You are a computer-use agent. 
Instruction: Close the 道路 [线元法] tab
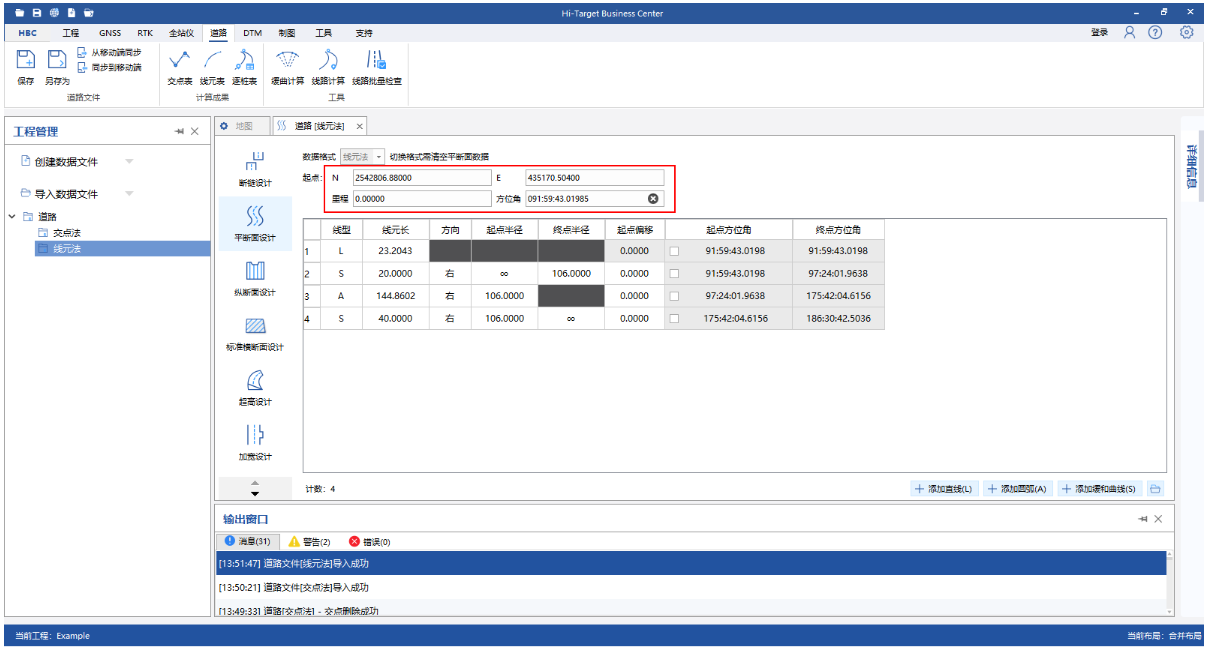[359, 126]
